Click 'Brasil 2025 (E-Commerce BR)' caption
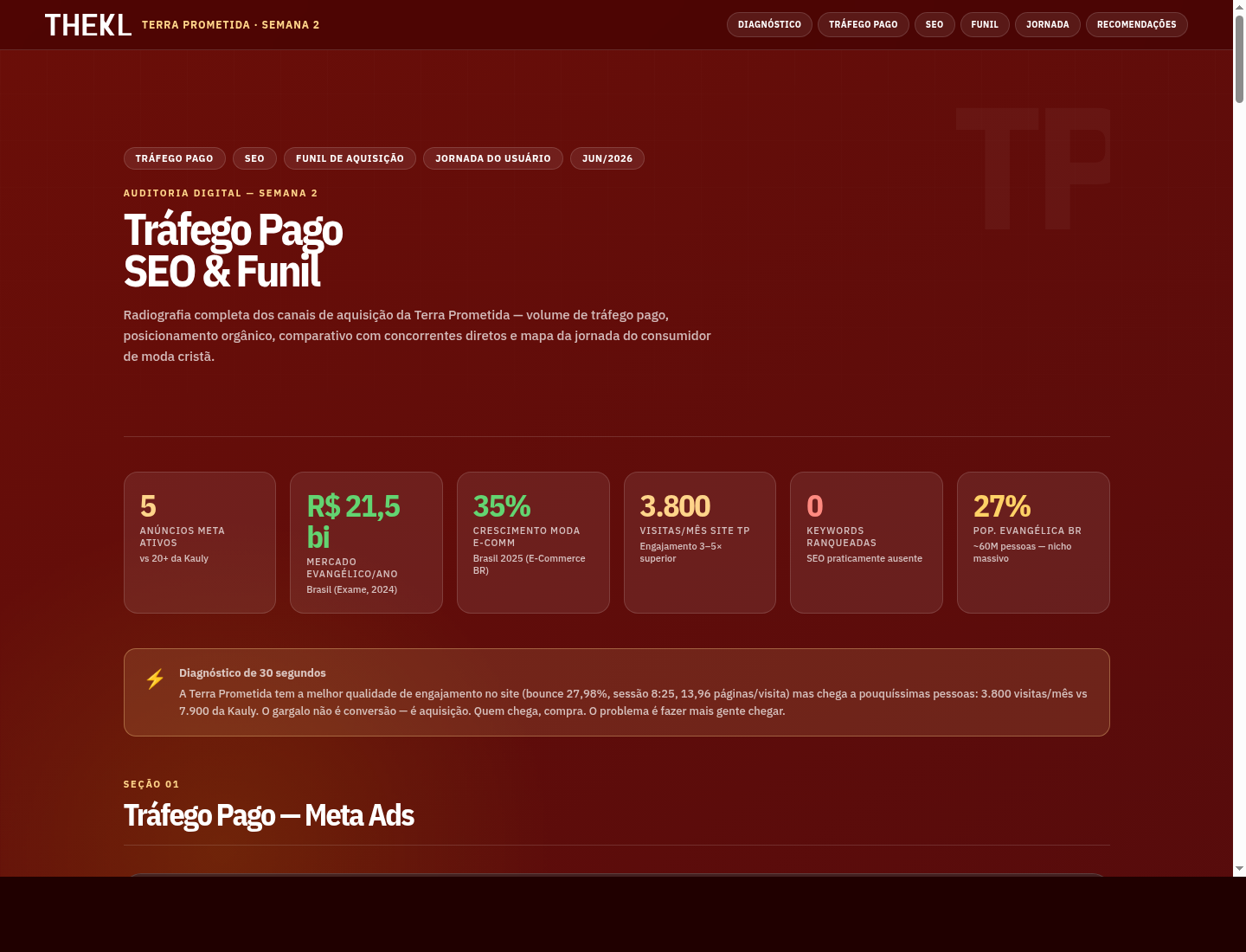This screenshot has width=1246, height=952. pos(530,564)
